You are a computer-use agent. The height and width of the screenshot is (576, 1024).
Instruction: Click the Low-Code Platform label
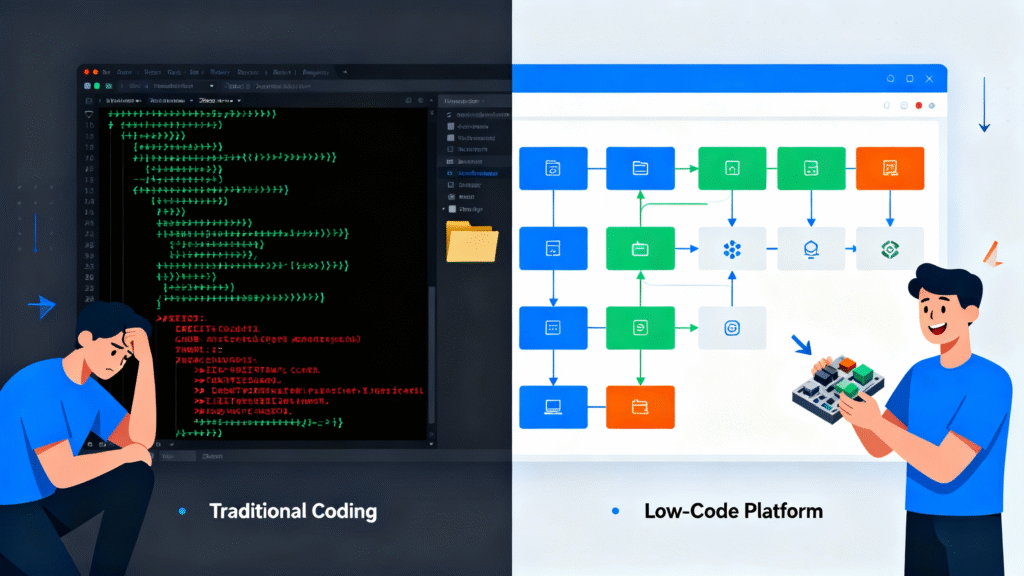tap(734, 511)
